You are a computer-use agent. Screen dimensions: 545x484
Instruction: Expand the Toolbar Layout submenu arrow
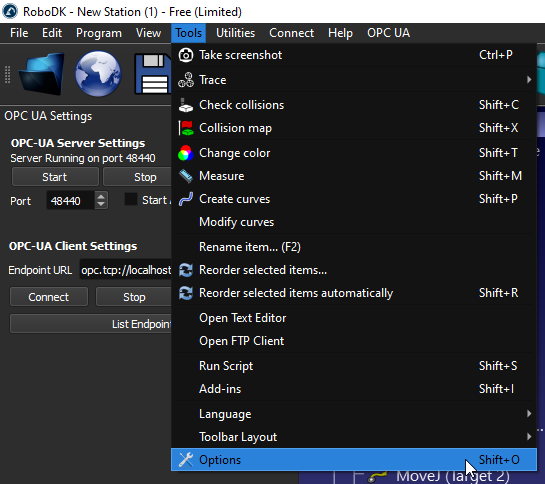tap(529, 437)
